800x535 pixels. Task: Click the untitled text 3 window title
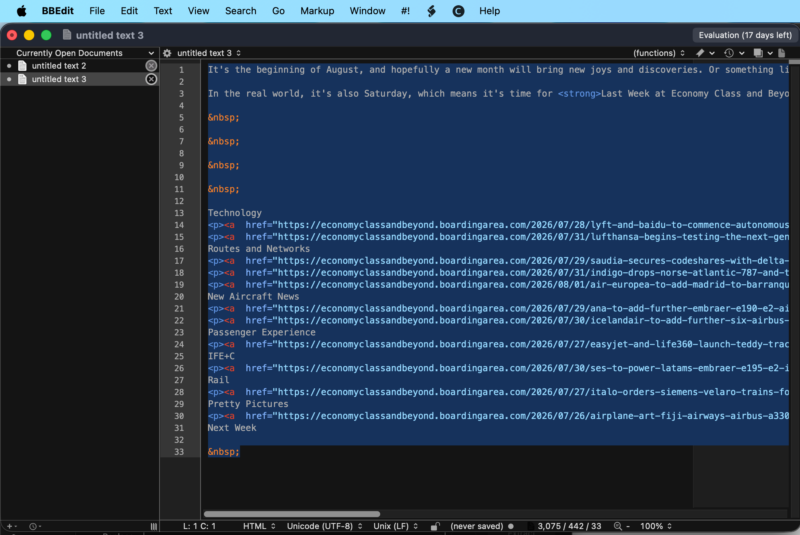(110, 35)
